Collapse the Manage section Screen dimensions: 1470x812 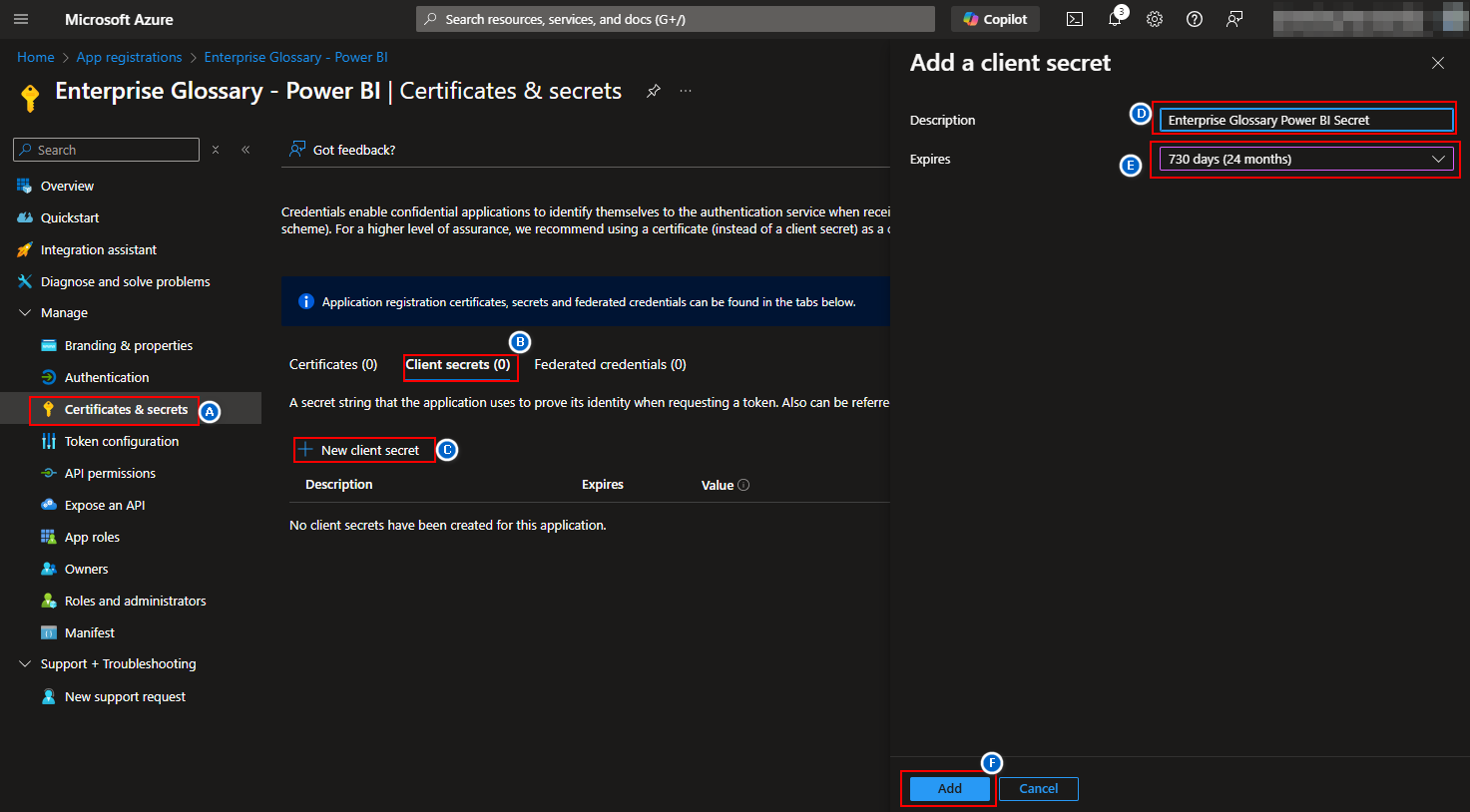click(25, 313)
